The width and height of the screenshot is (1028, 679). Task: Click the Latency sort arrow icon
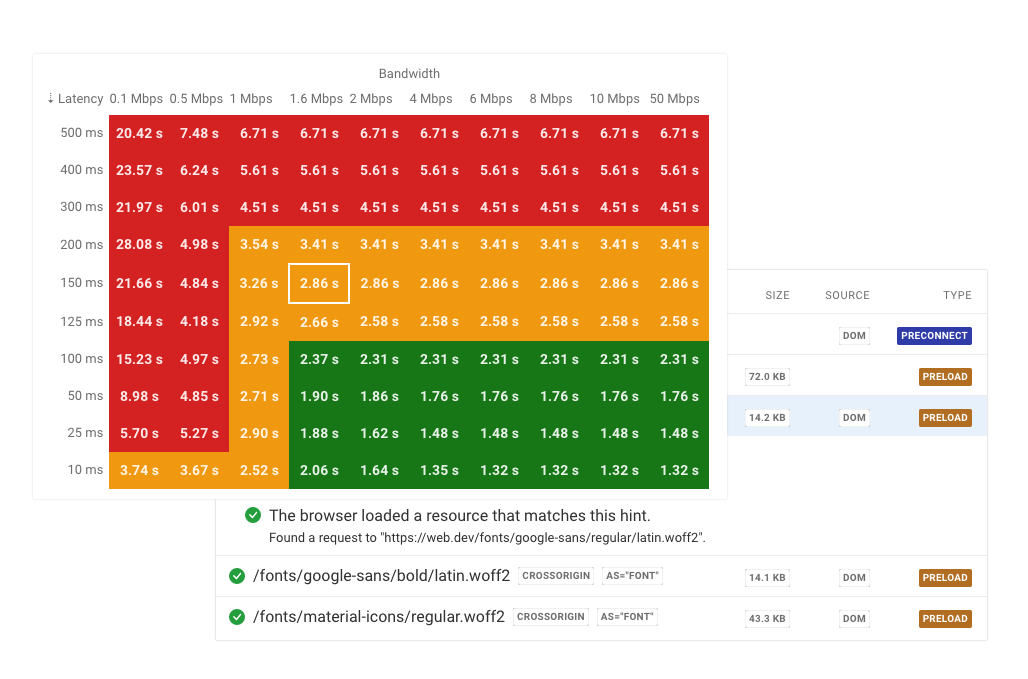(x=51, y=99)
